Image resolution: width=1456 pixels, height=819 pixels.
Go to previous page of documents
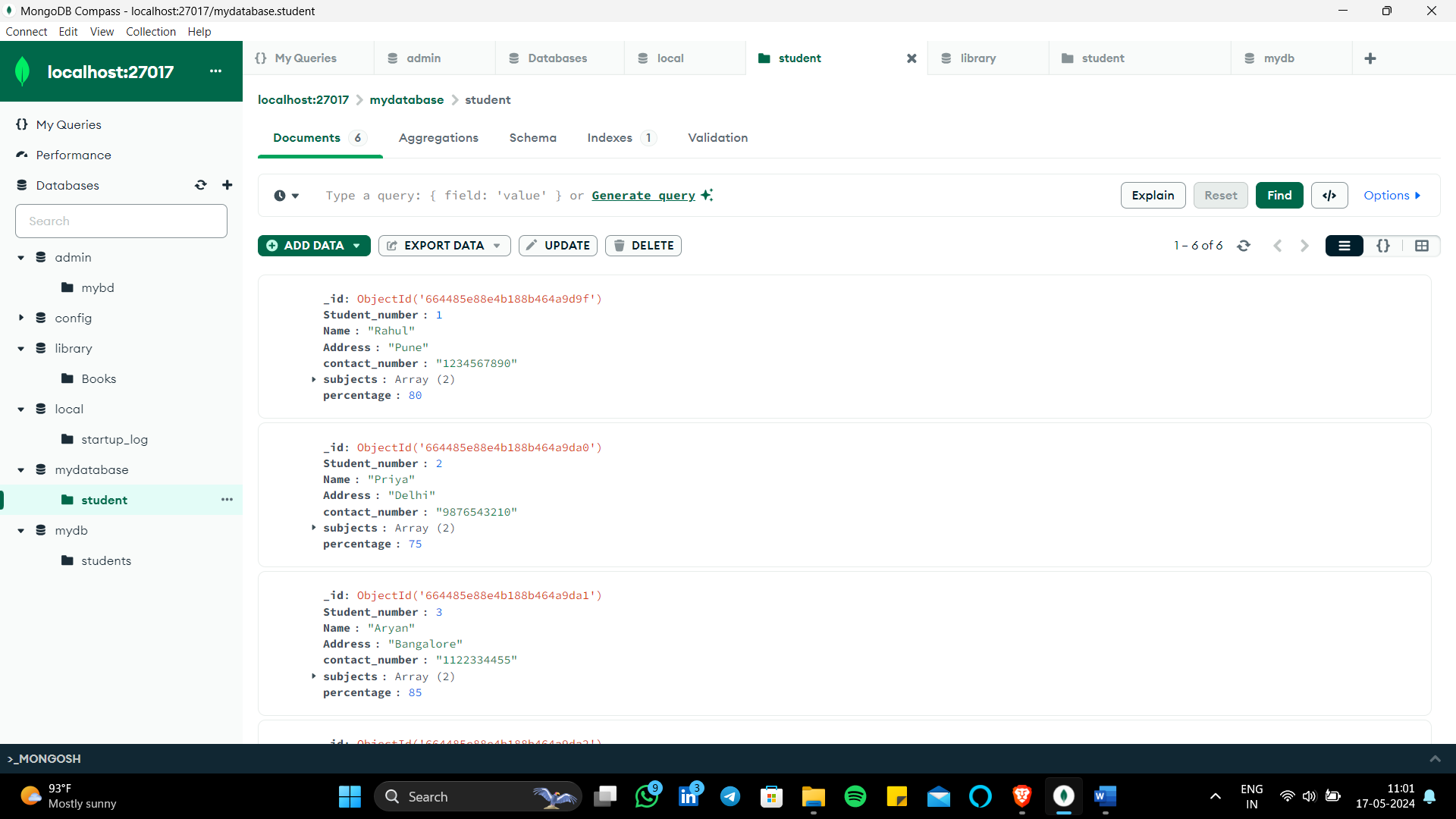pos(1278,246)
